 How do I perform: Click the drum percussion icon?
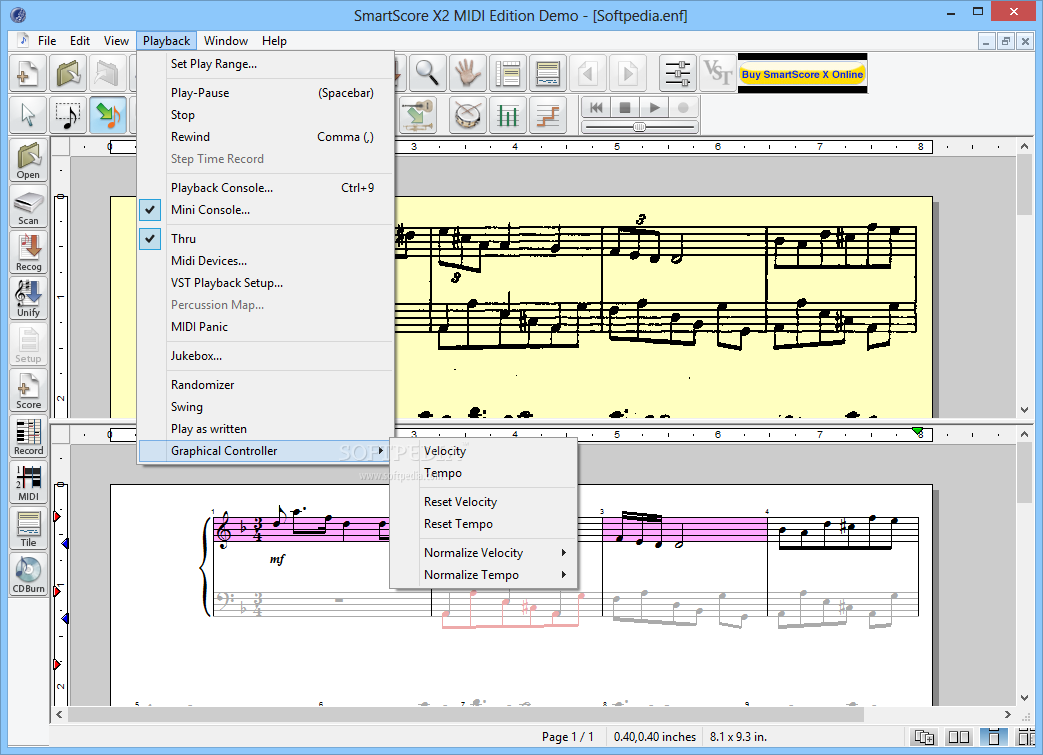[x=468, y=114]
